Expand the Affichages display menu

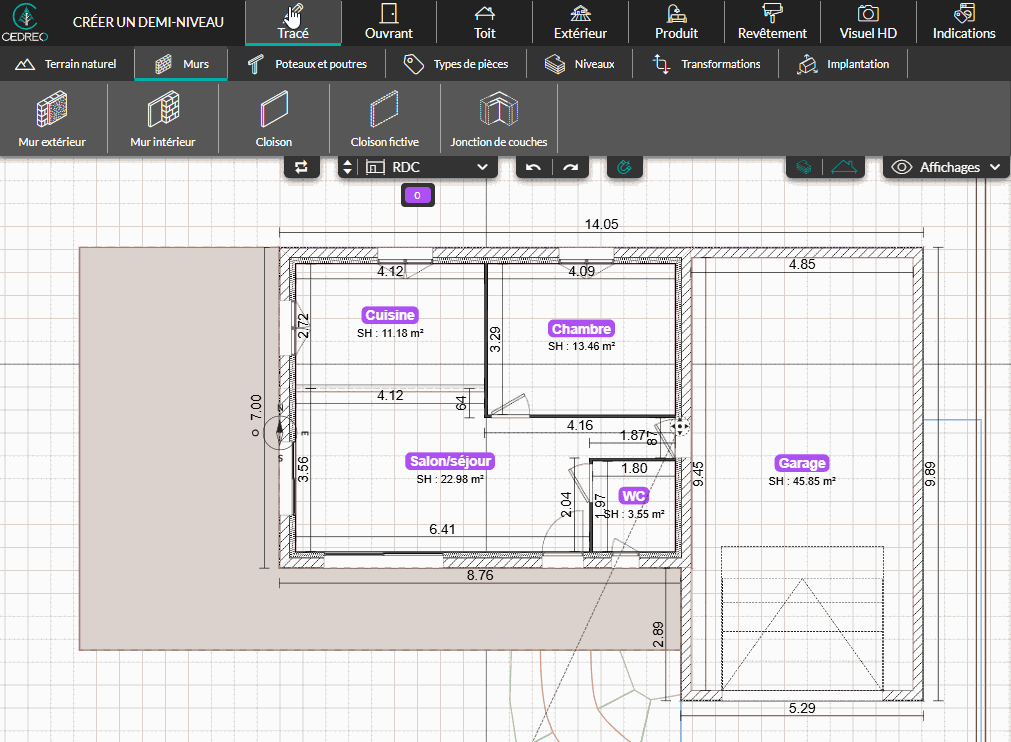pyautogui.click(x=947, y=167)
